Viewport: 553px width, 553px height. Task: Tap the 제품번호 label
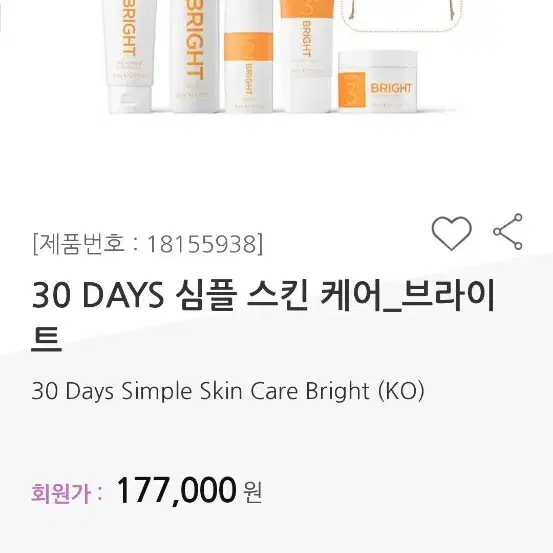click(78, 243)
